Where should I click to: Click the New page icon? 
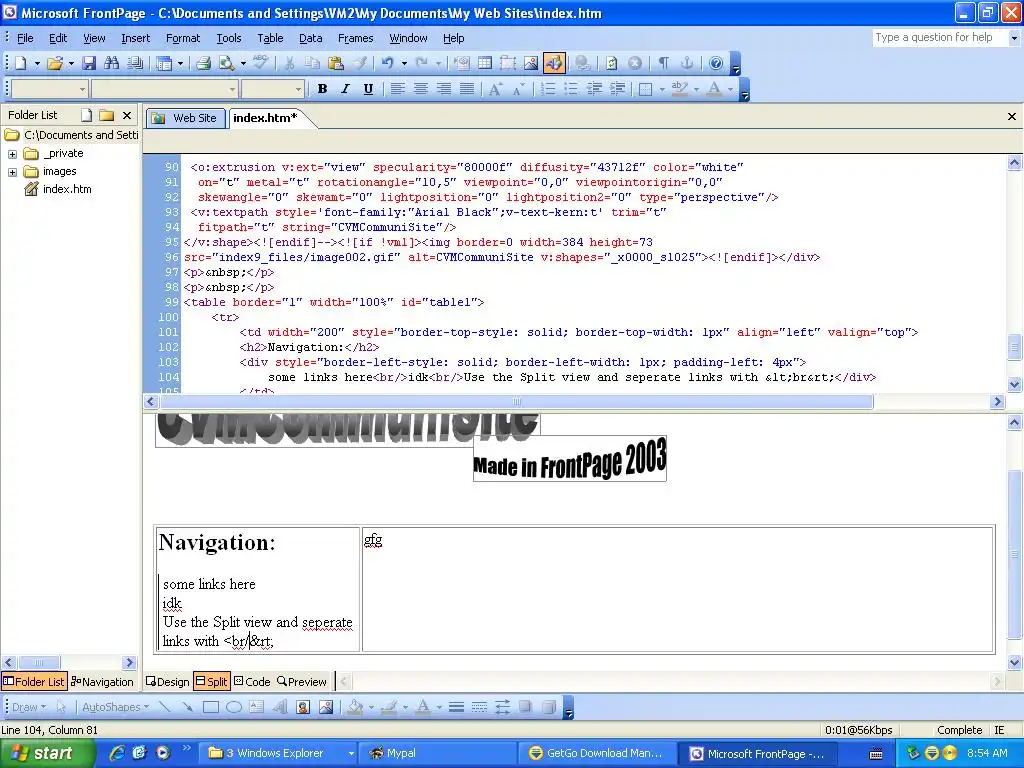click(x=21, y=63)
